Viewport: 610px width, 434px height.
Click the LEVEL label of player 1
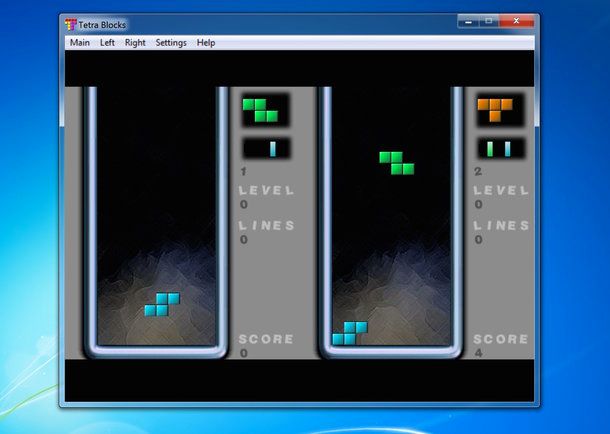point(266,190)
